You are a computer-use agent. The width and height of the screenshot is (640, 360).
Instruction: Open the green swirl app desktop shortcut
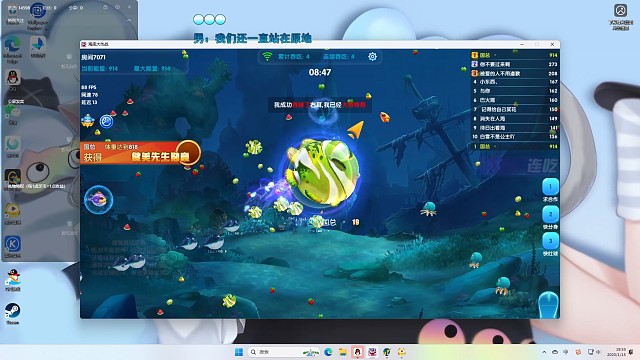[x=13, y=147]
